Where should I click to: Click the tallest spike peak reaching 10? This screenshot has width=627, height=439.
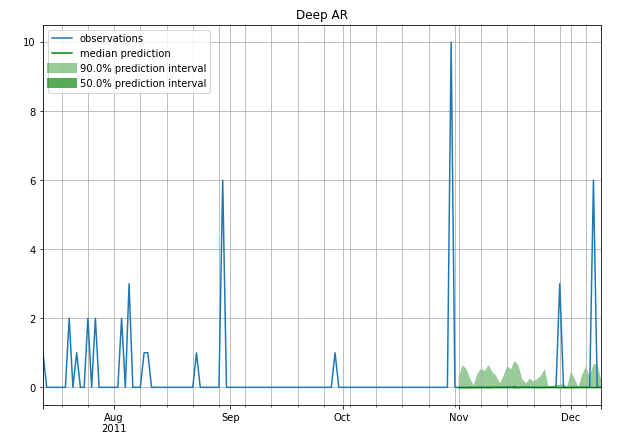(x=451, y=43)
